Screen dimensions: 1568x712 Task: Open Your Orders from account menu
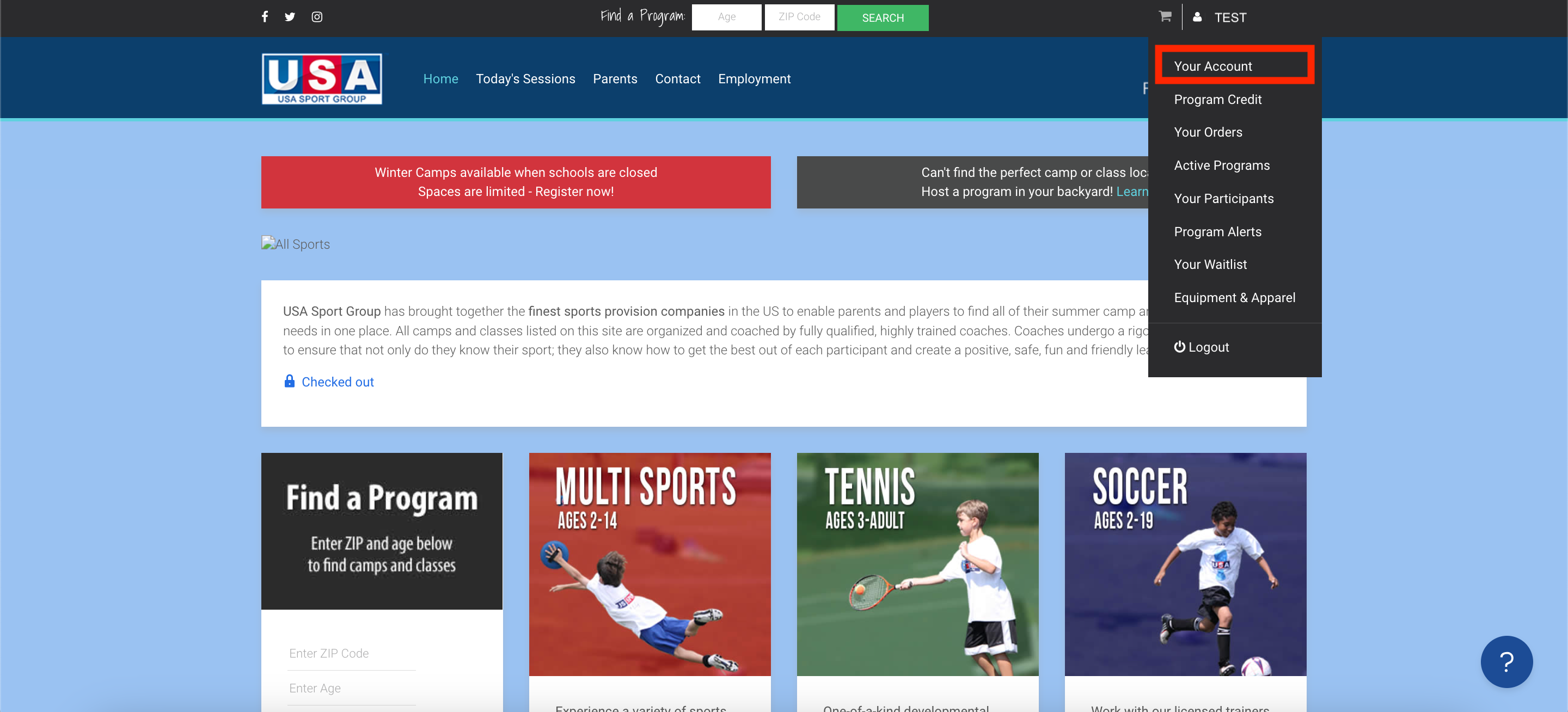(x=1208, y=132)
